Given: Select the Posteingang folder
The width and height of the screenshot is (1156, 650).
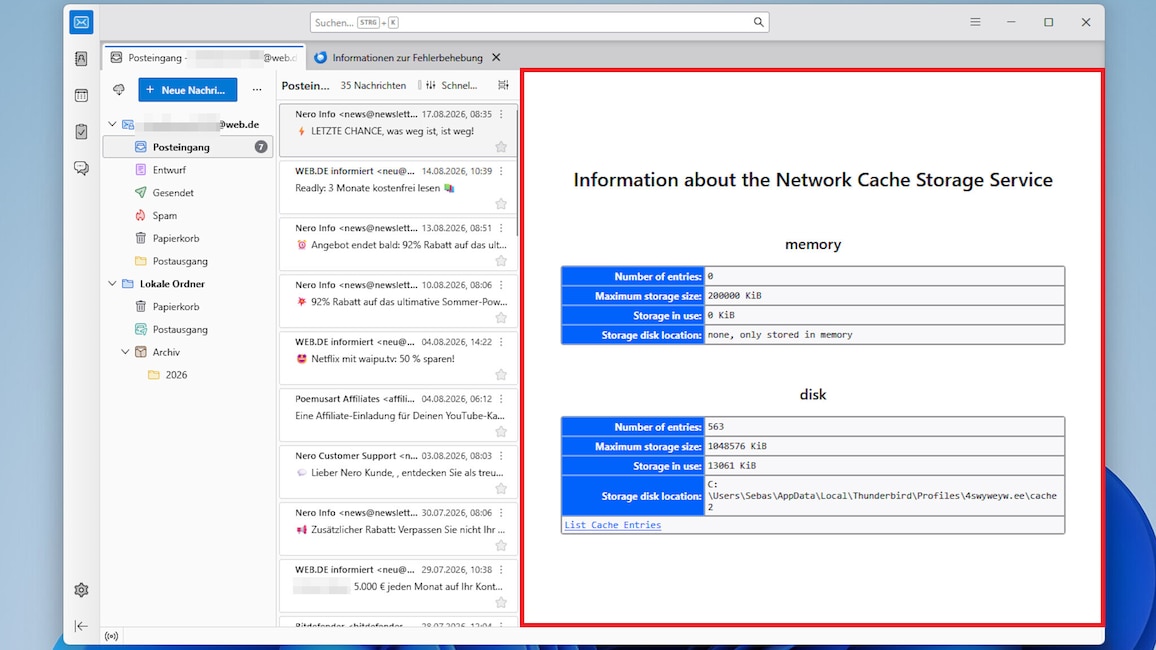Looking at the screenshot, I should 188,147.
